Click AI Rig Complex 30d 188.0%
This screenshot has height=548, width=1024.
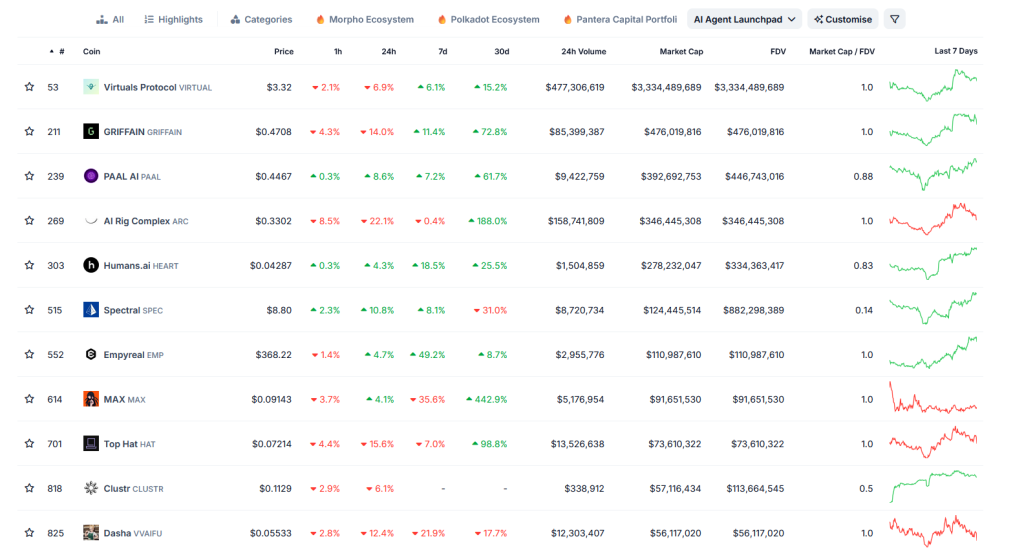487,221
